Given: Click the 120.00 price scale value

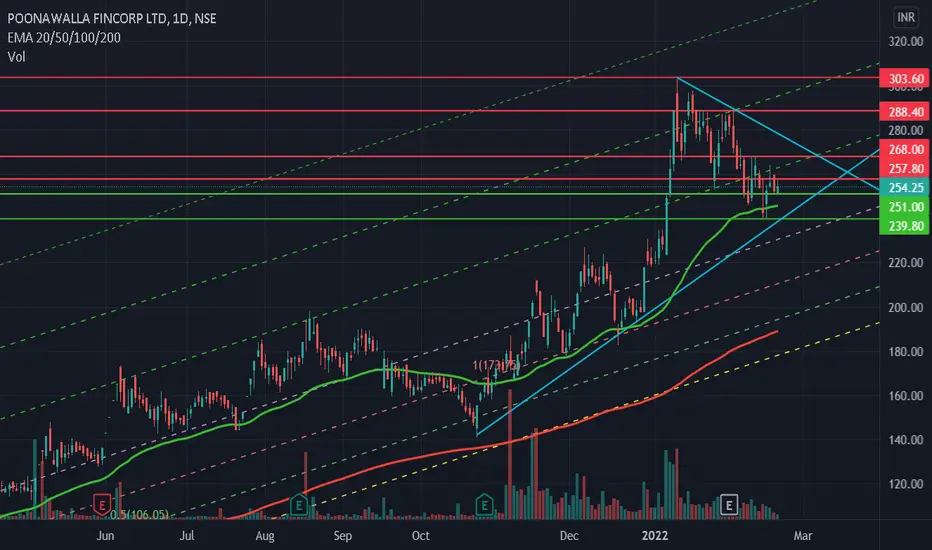Looking at the screenshot, I should (x=906, y=484).
